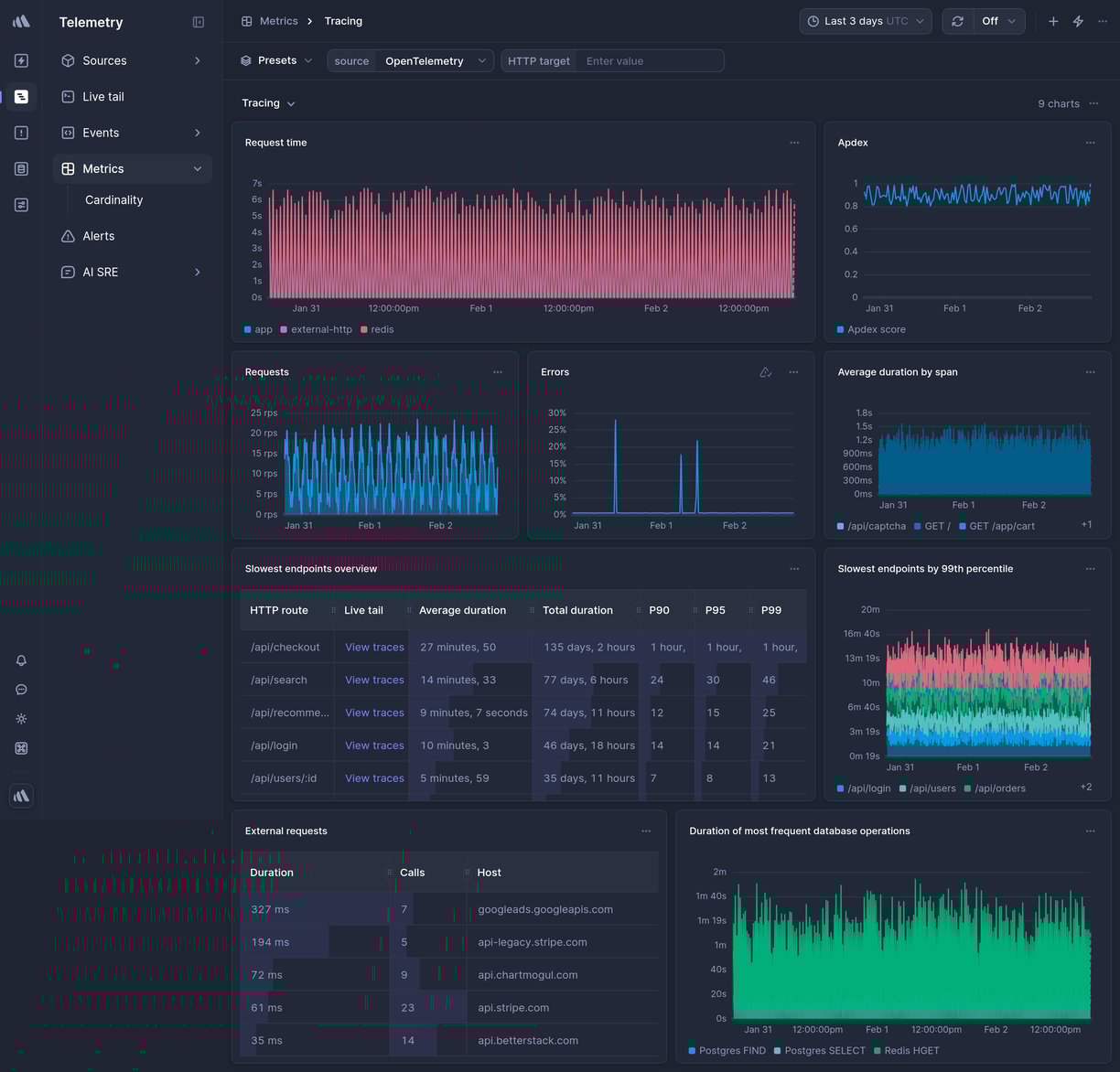Click the app legend color swatch
This screenshot has height=1072, width=1120.
click(x=247, y=329)
